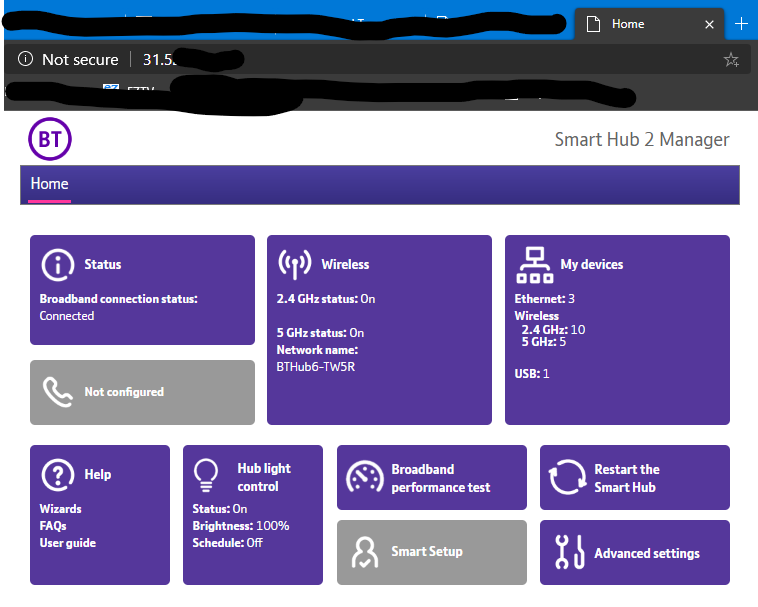Click the Smart Setup person icon
758x607 pixels.
click(x=364, y=552)
